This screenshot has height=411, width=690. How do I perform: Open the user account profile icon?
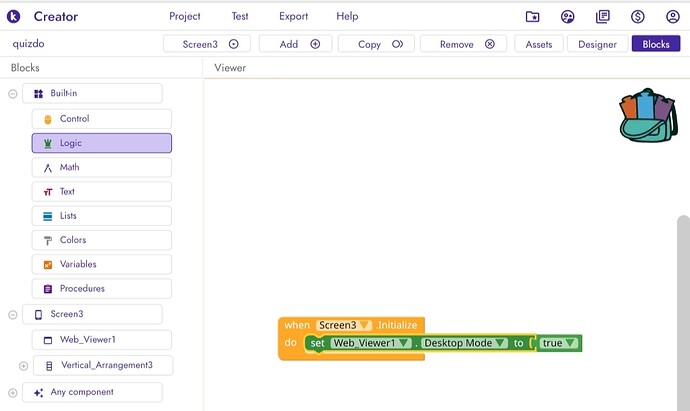673,17
